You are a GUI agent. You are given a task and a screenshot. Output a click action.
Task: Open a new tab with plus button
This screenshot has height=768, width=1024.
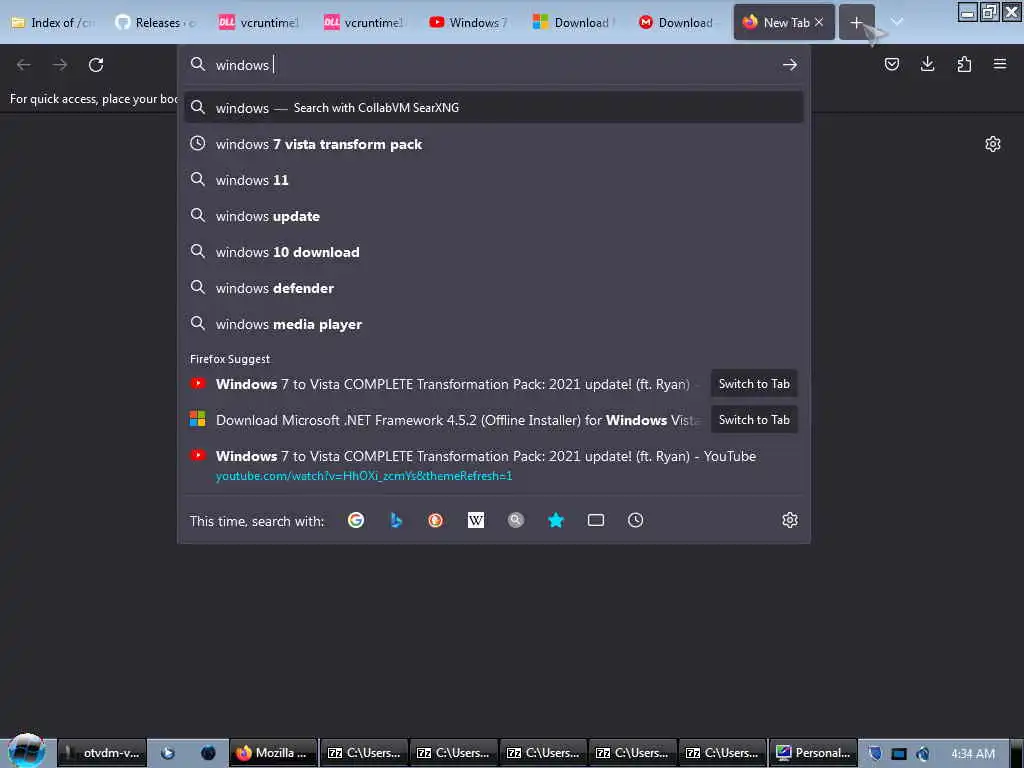[x=856, y=23]
